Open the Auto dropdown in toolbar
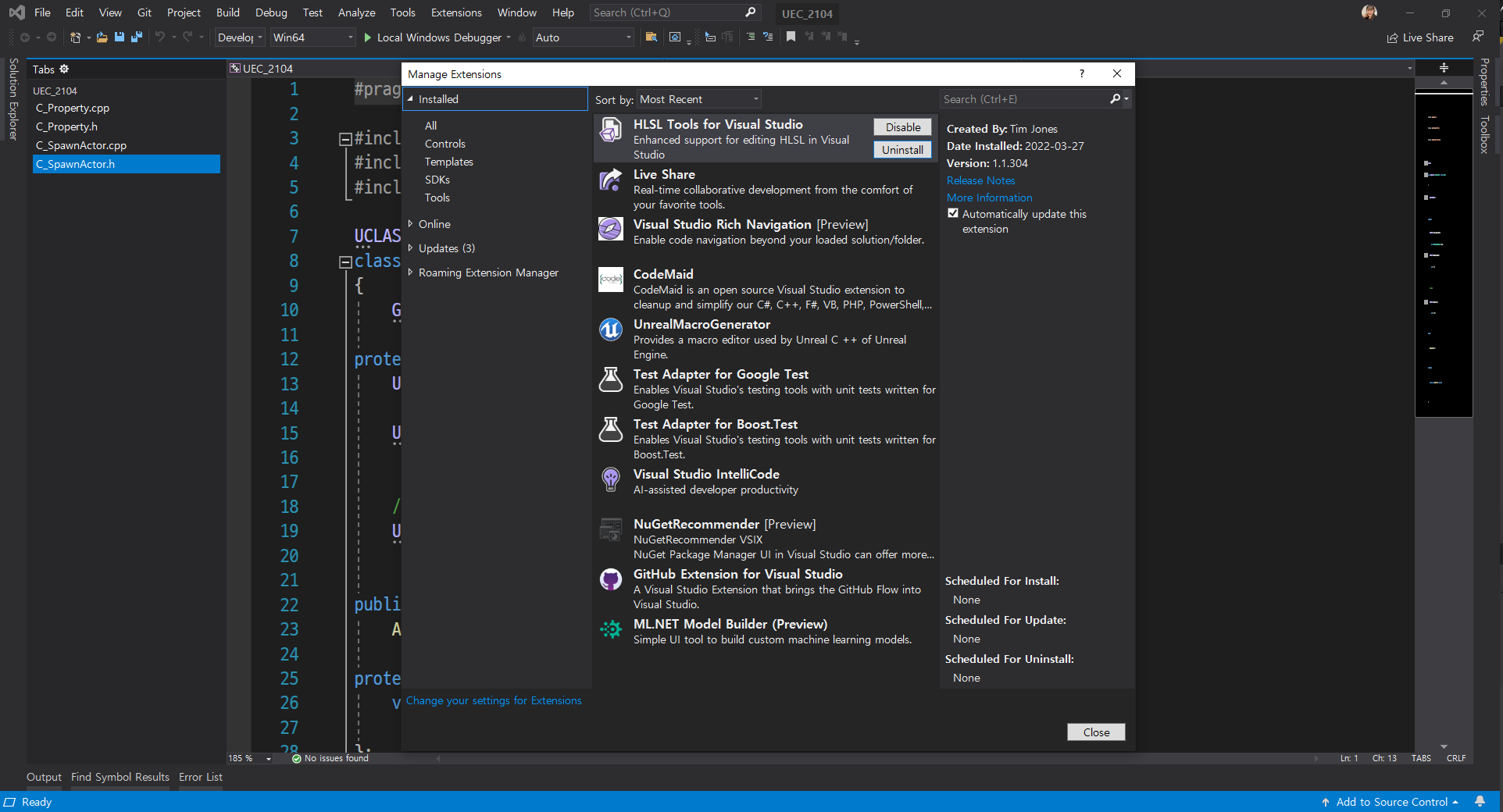The width and height of the screenshot is (1503, 812). 583,37
